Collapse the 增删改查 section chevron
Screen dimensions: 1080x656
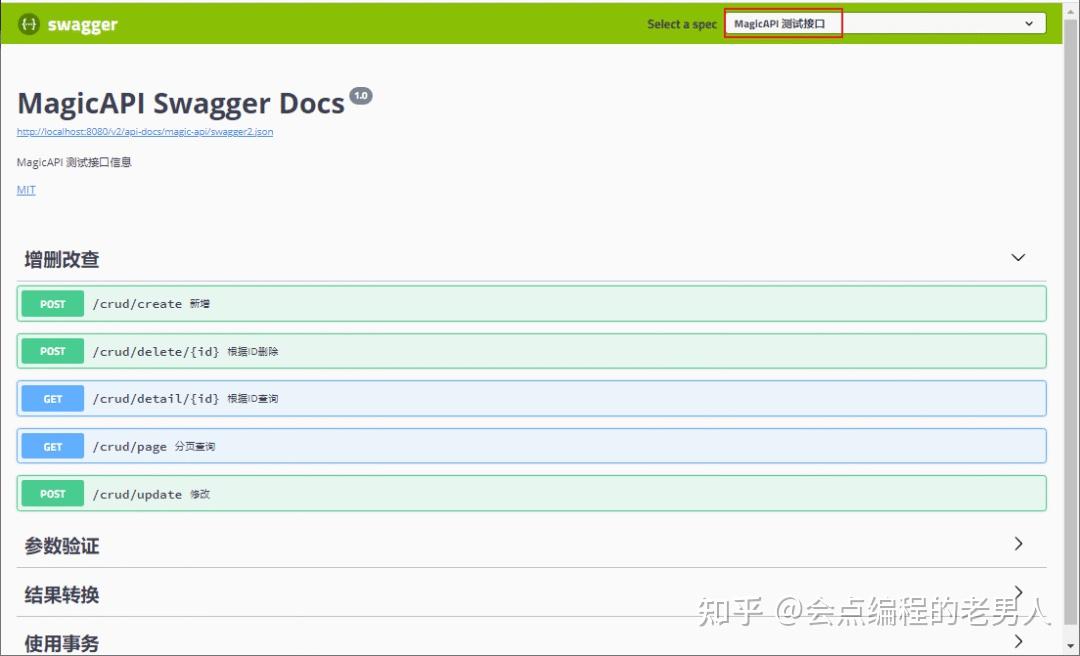point(1018,257)
